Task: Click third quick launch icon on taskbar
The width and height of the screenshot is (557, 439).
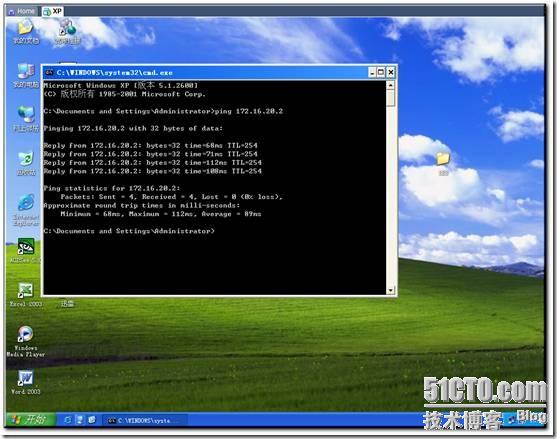Action: click(92, 420)
